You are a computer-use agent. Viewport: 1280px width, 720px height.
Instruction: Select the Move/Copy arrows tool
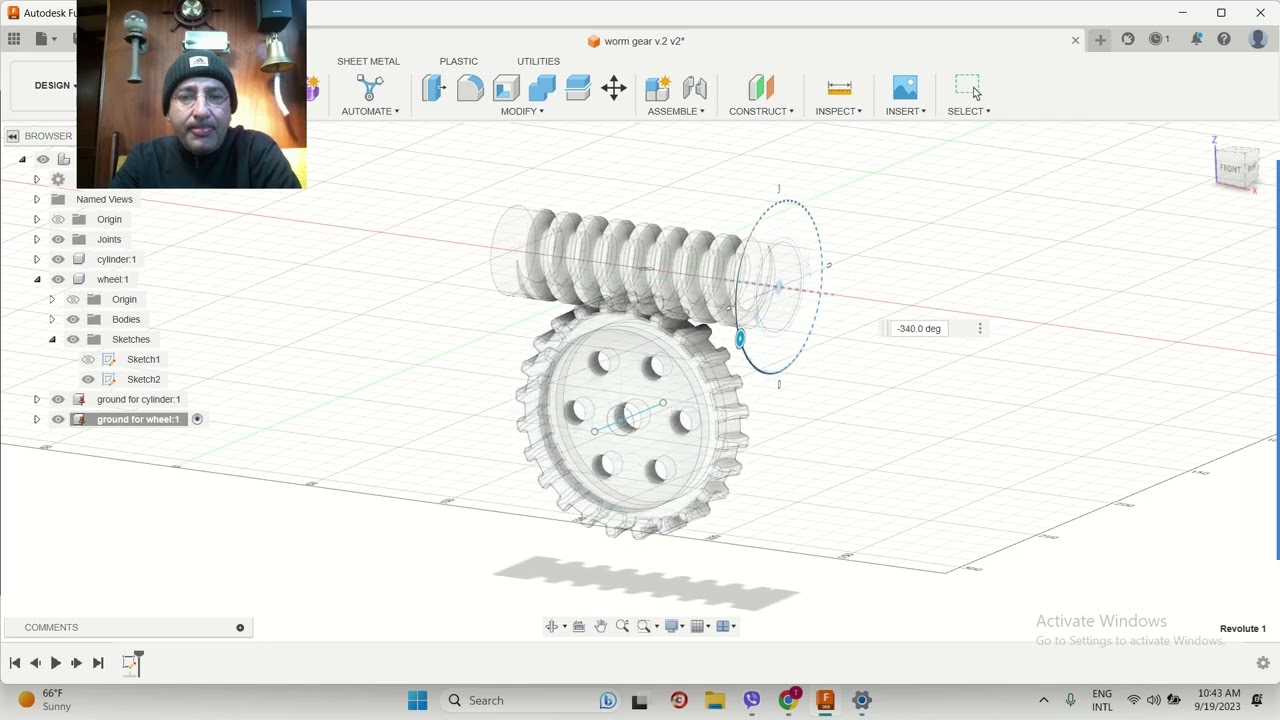(614, 88)
